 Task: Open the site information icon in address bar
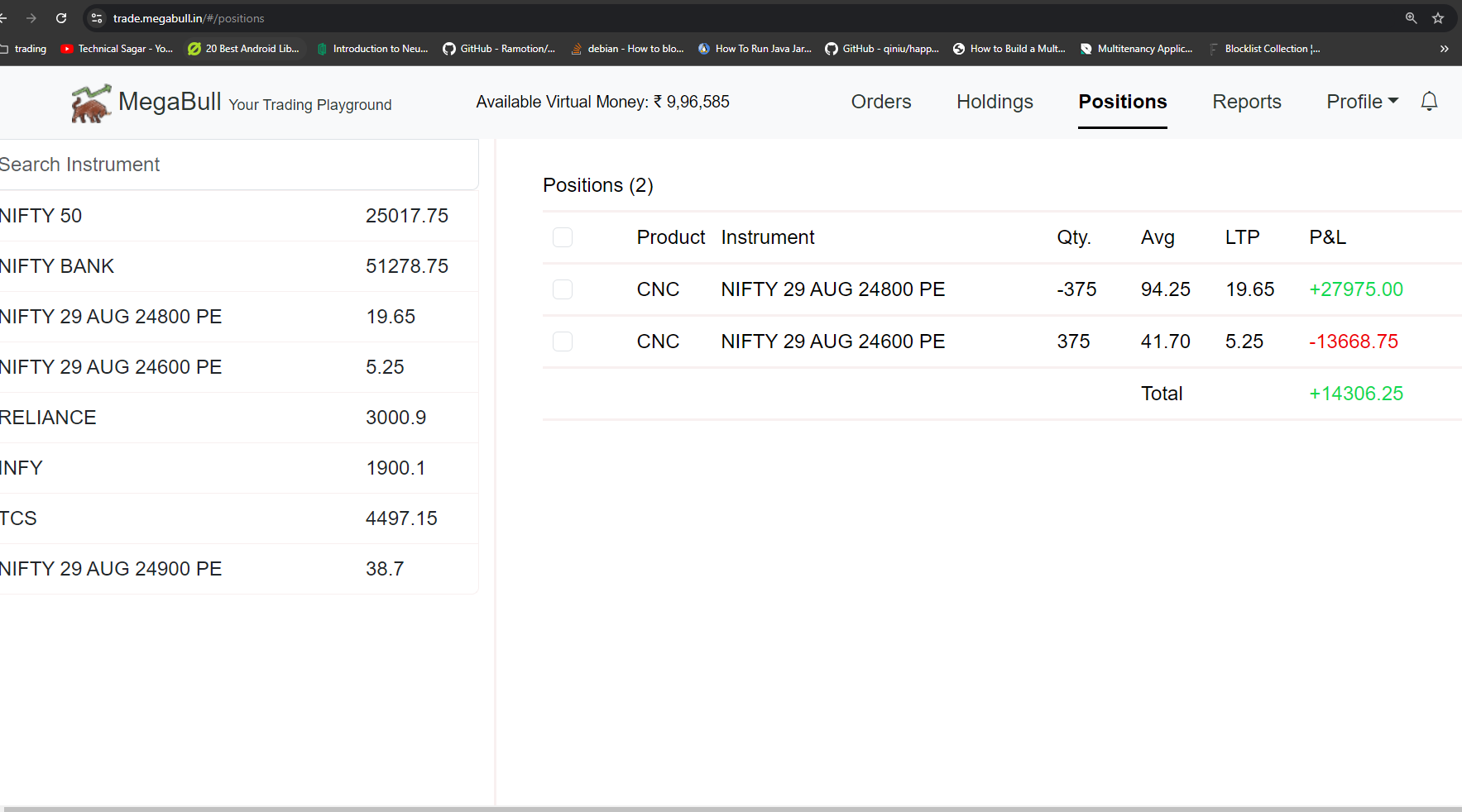[97, 17]
